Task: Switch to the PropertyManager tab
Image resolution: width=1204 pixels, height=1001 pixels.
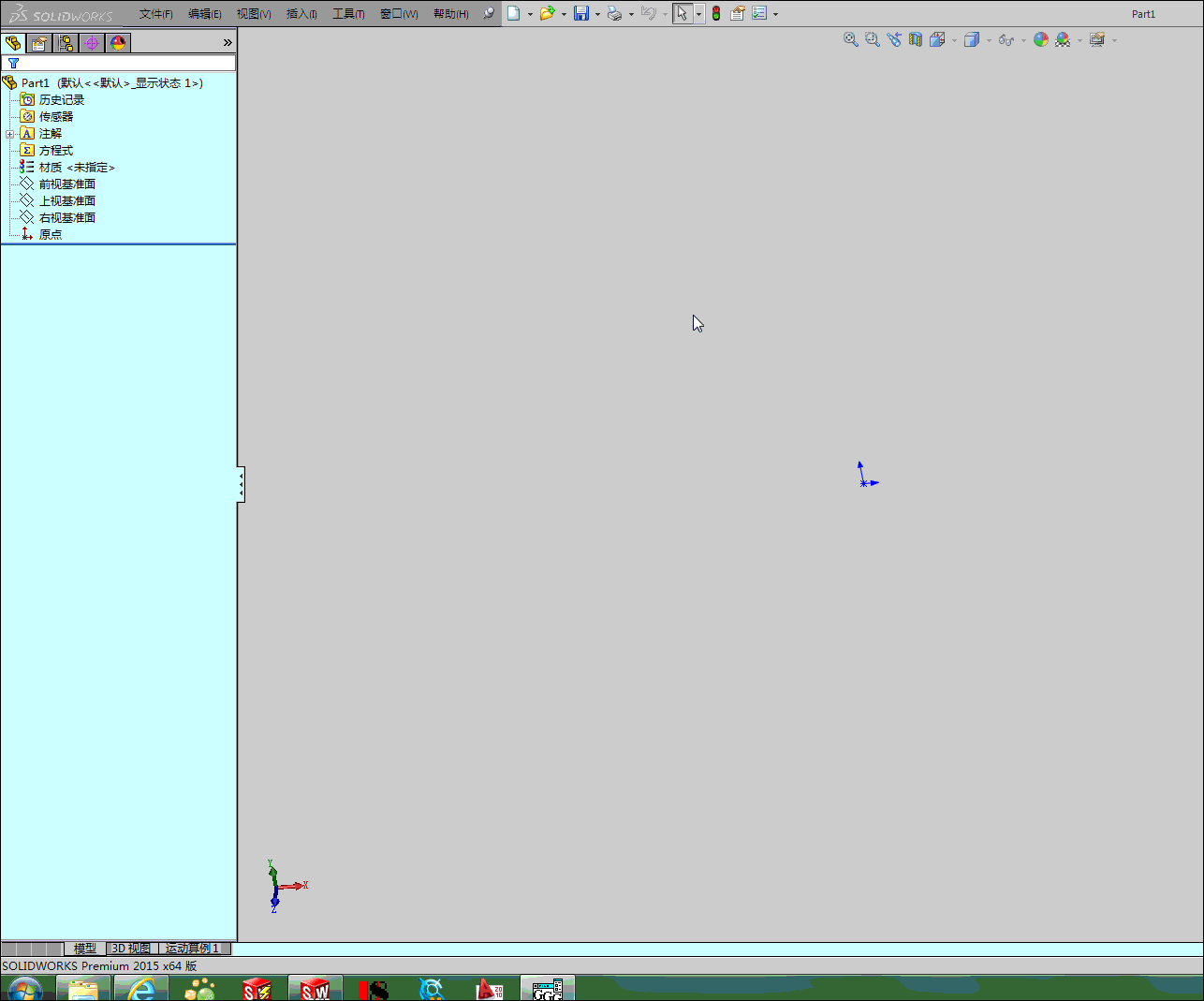Action: [39, 43]
